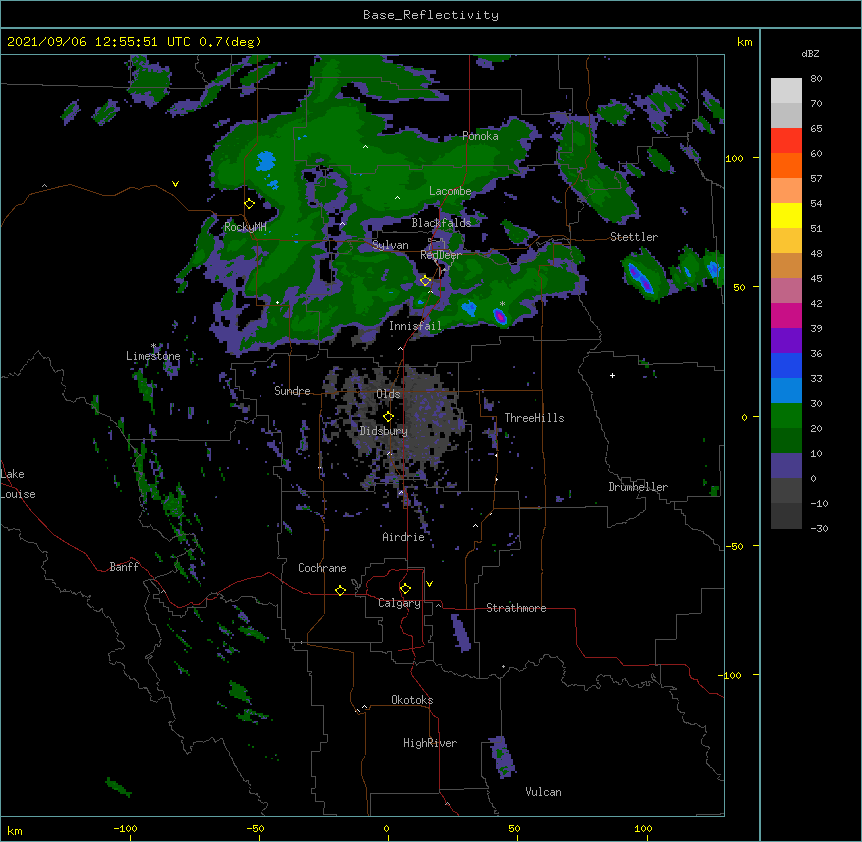Screen dimensions: 862x842
Task: Click the bright green 20-30 dBZ swatch
Action: click(x=786, y=416)
